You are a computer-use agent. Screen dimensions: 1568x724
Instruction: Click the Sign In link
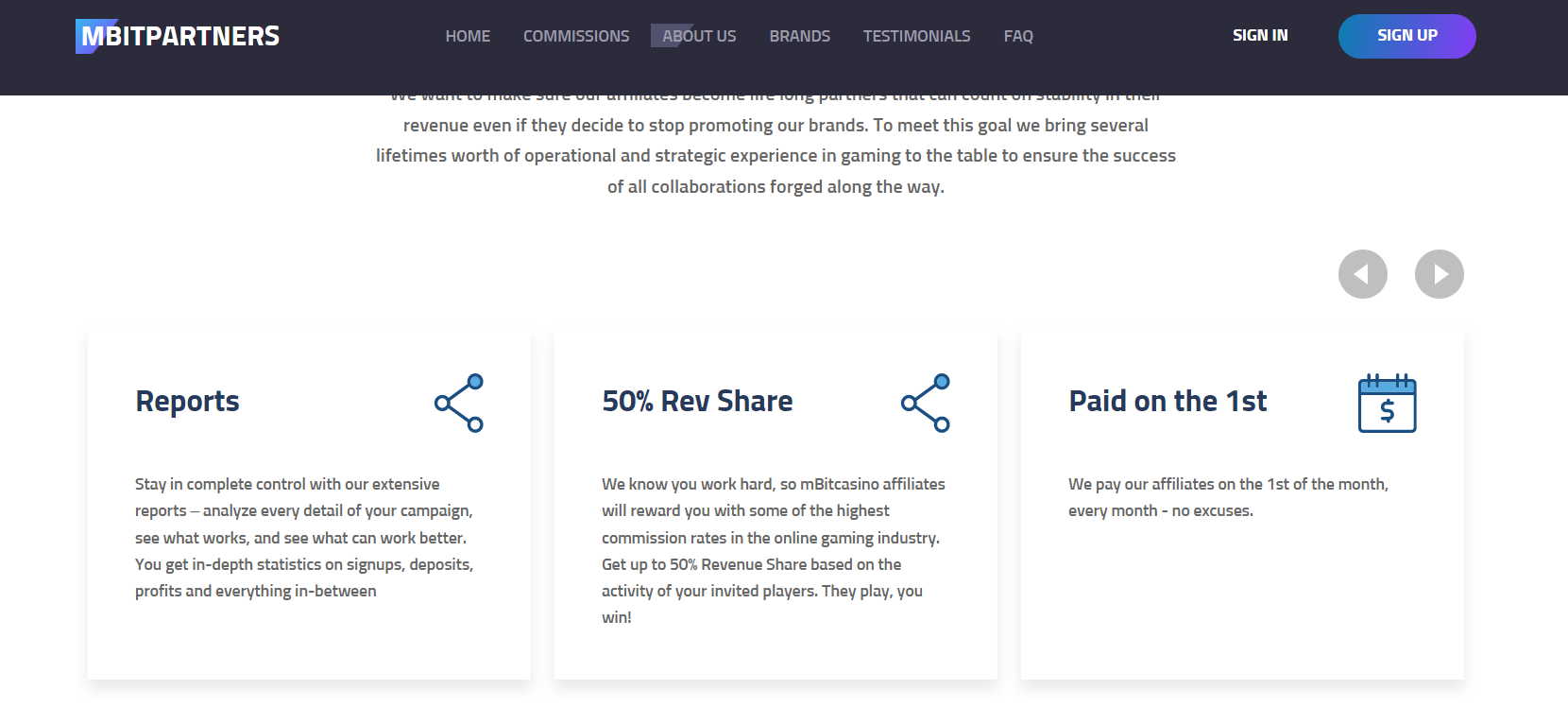tap(1260, 36)
